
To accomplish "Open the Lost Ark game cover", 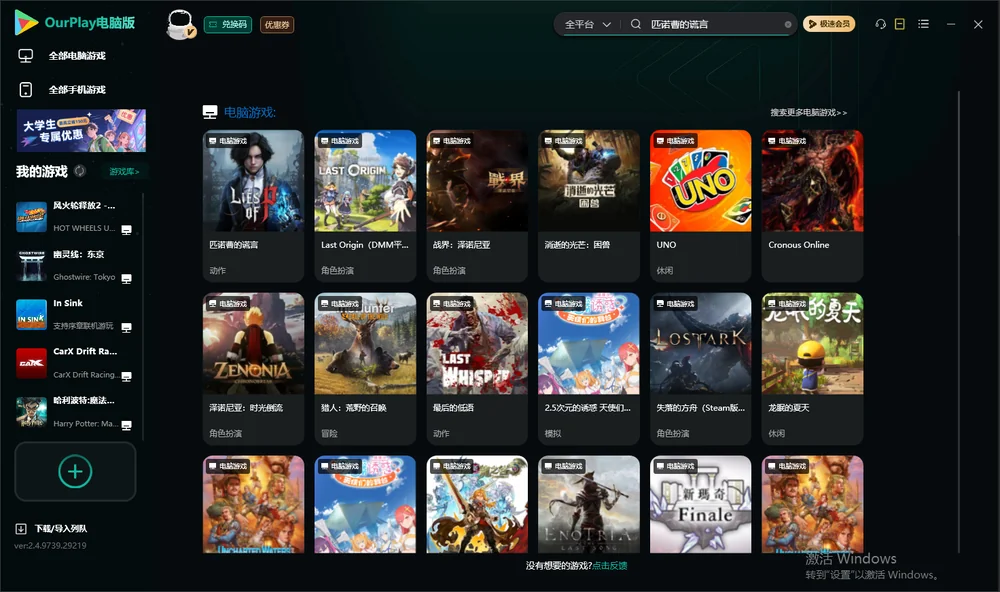I will pos(700,343).
